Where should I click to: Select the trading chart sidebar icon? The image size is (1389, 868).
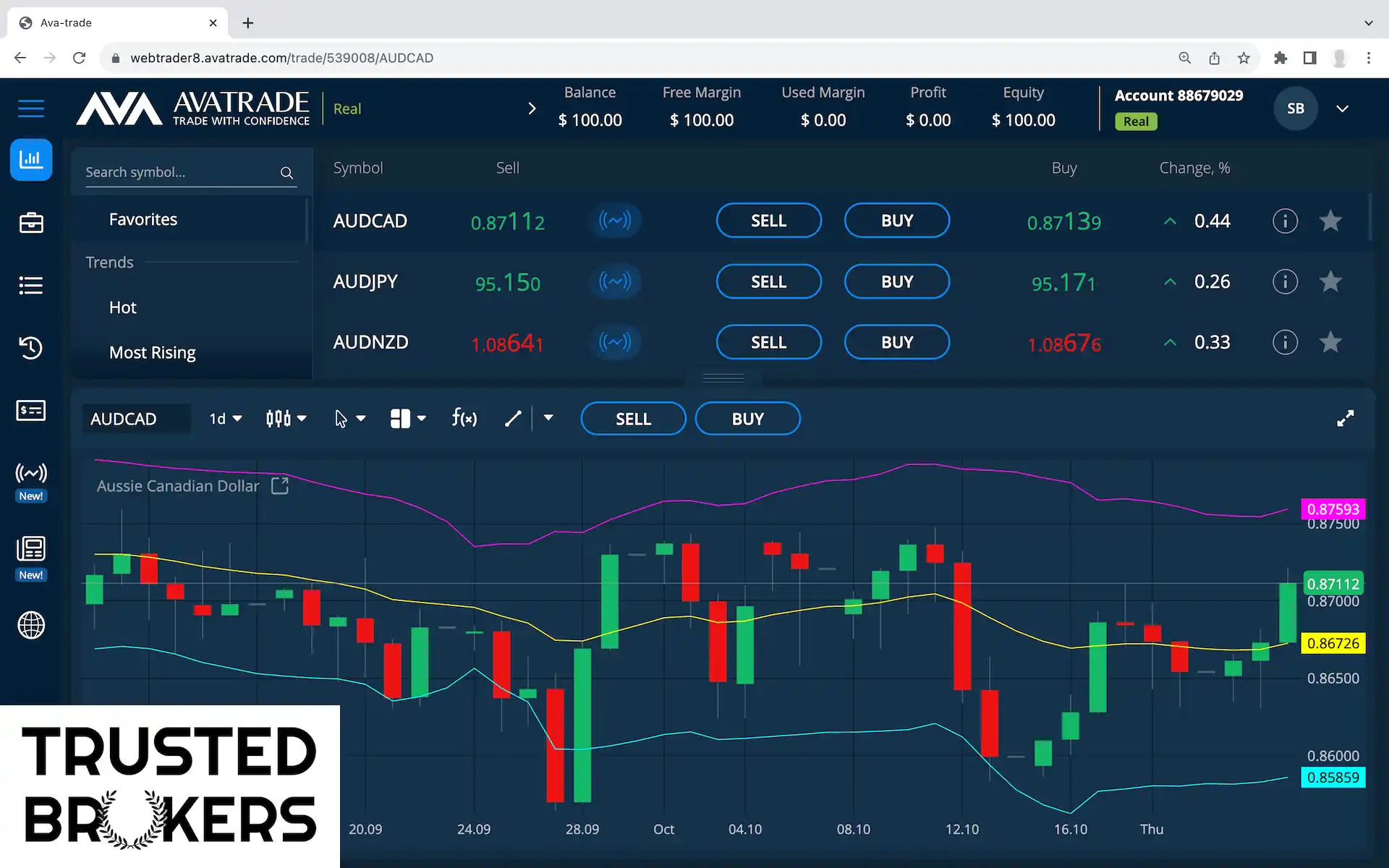click(31, 159)
